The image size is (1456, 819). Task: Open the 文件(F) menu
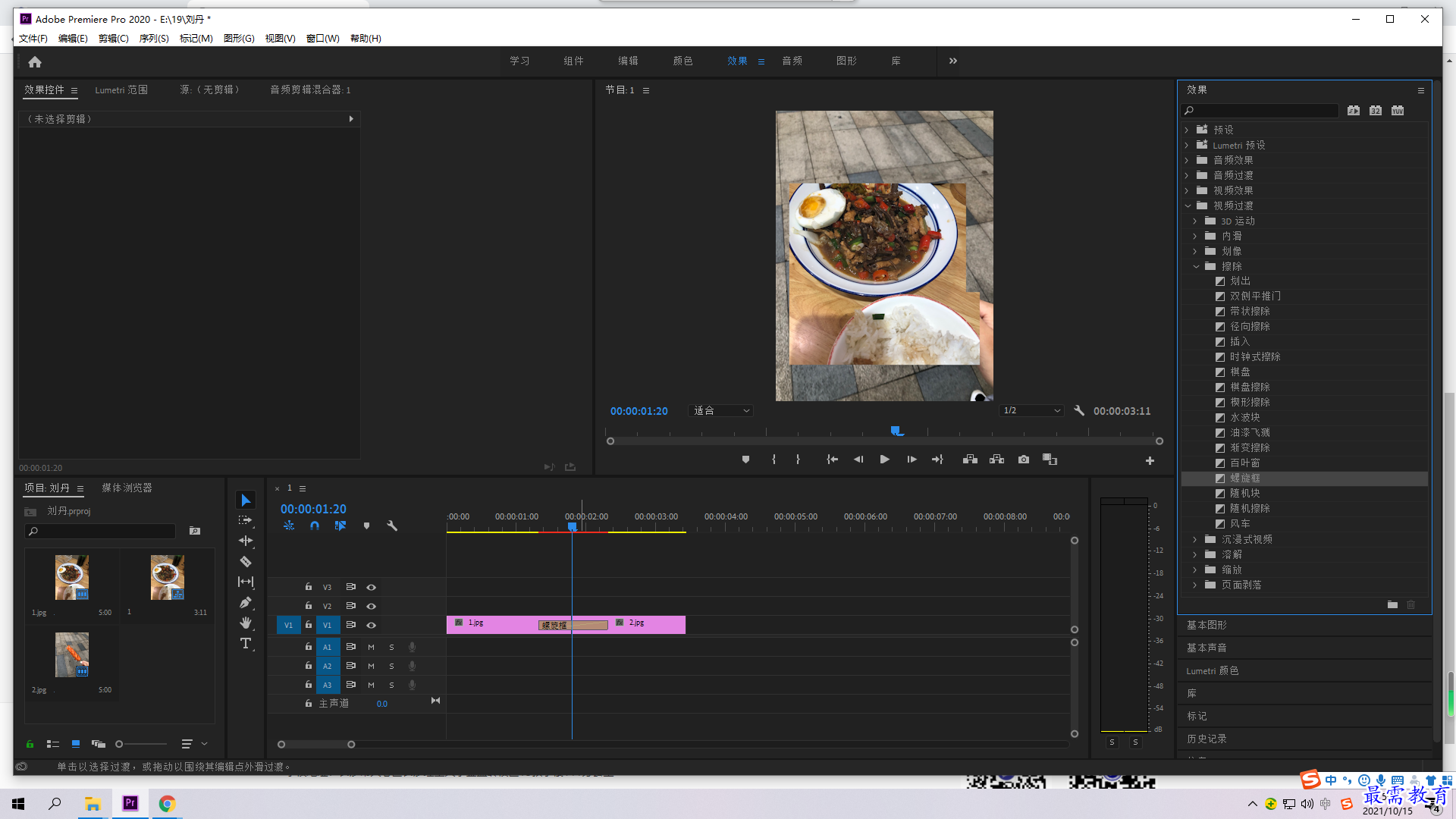click(33, 39)
